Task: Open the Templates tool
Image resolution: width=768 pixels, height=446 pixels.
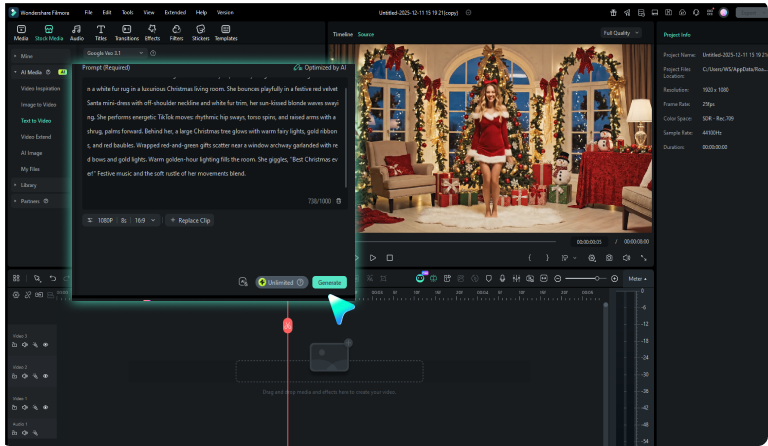Action: point(226,32)
